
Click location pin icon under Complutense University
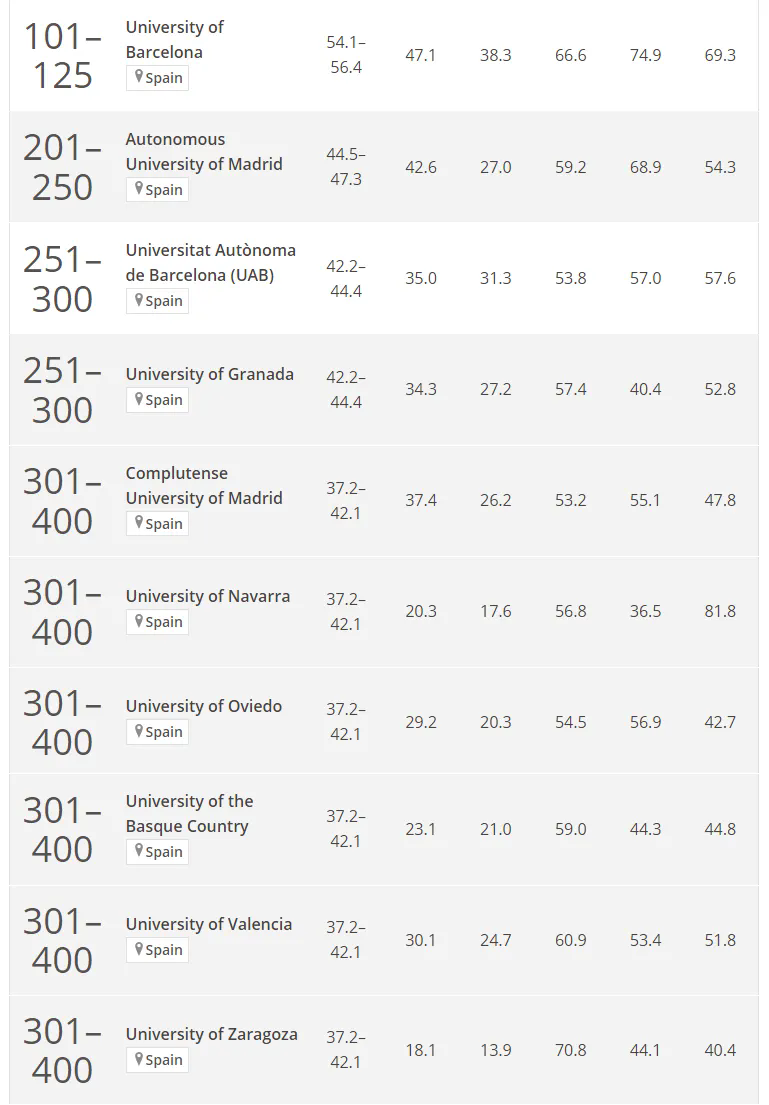pyautogui.click(x=139, y=523)
